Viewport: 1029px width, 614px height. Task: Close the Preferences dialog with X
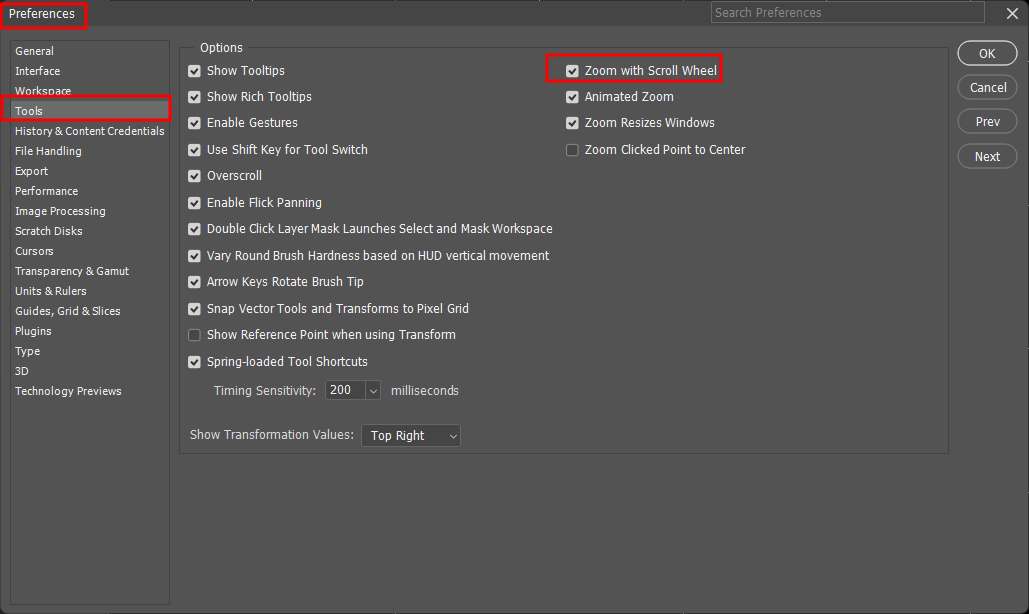[1012, 13]
